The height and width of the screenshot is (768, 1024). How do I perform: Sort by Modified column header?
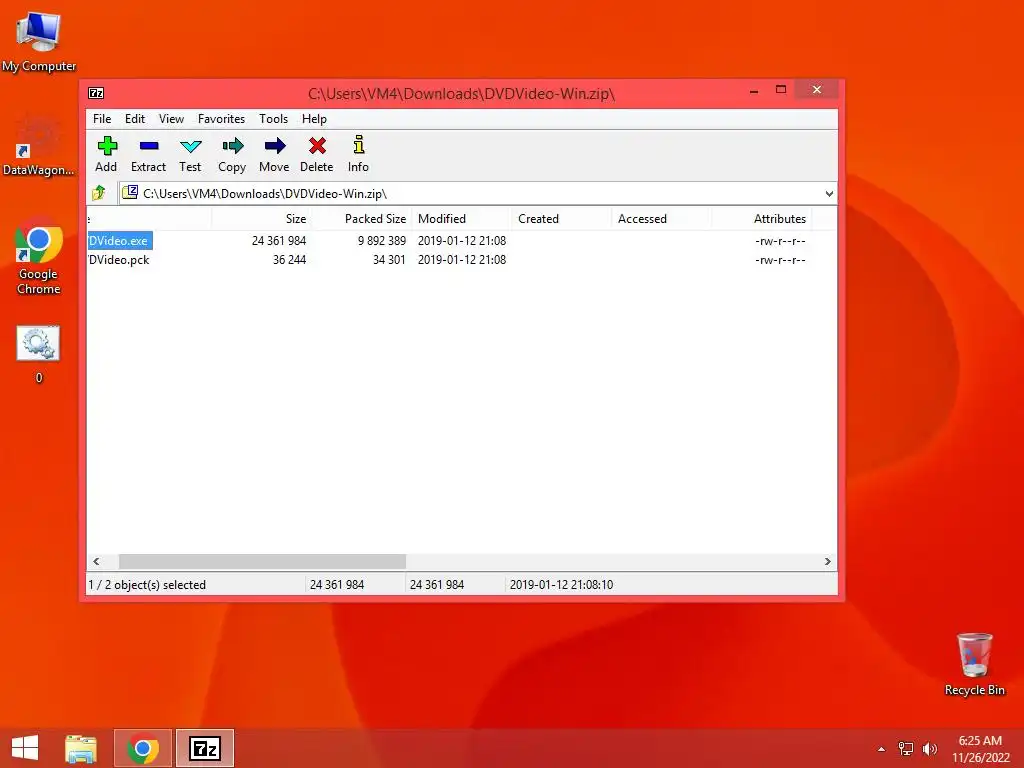click(461, 219)
